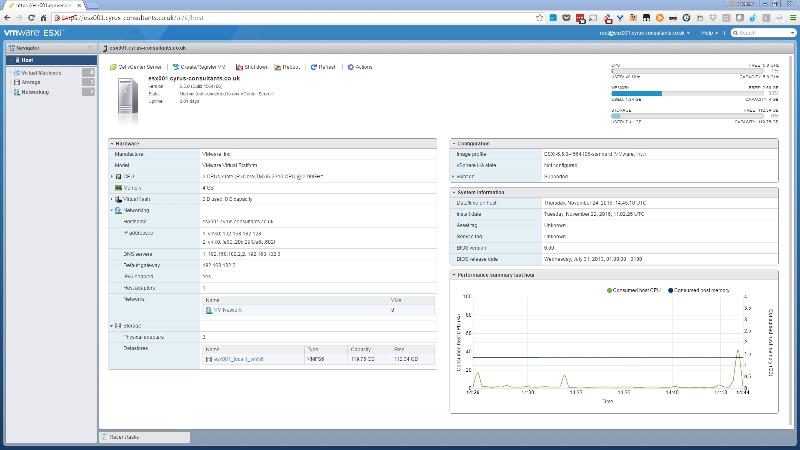Expand the CPU hardware row
The width and height of the screenshot is (800, 450).
[x=112, y=176]
